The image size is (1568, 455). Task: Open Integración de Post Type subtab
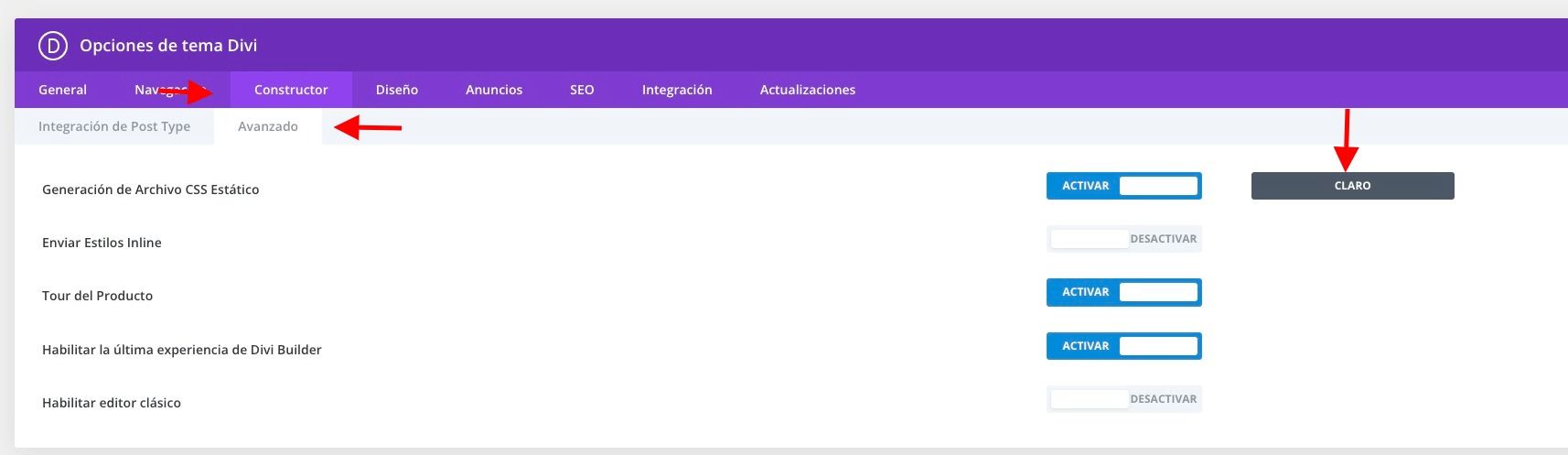click(114, 126)
